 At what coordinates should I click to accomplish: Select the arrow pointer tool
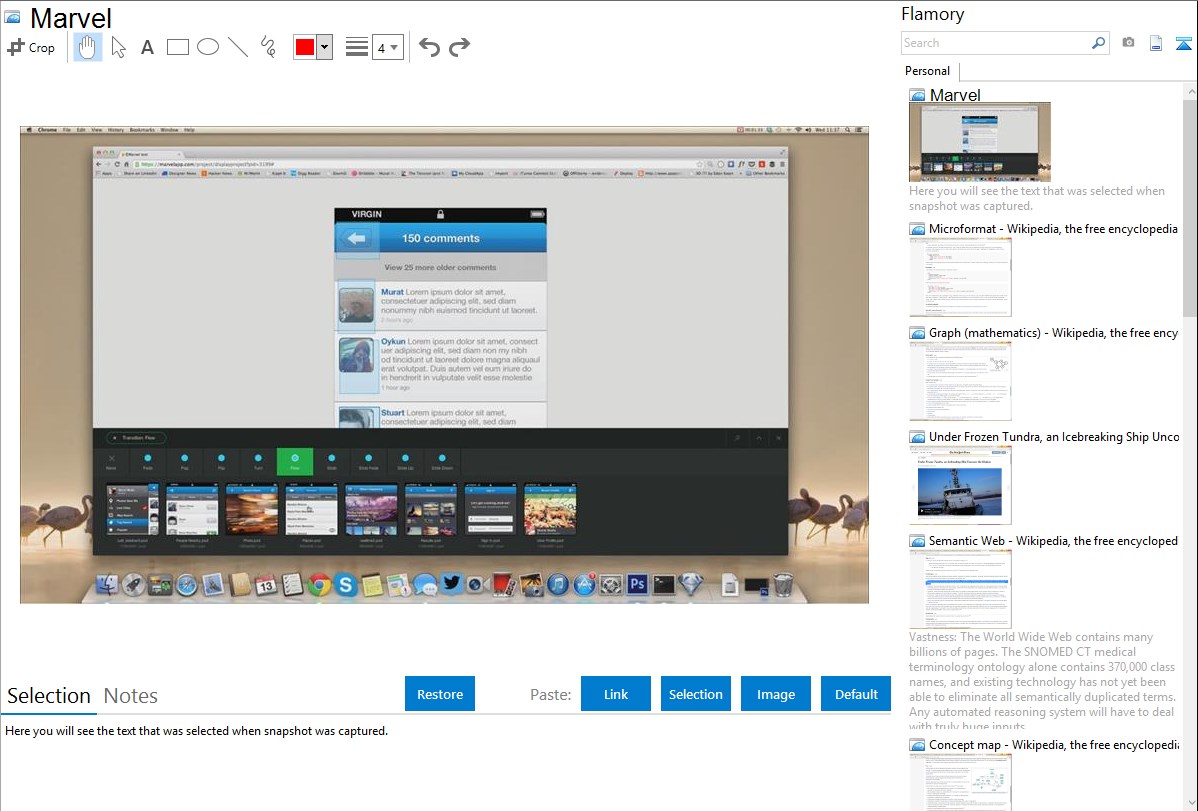point(118,47)
